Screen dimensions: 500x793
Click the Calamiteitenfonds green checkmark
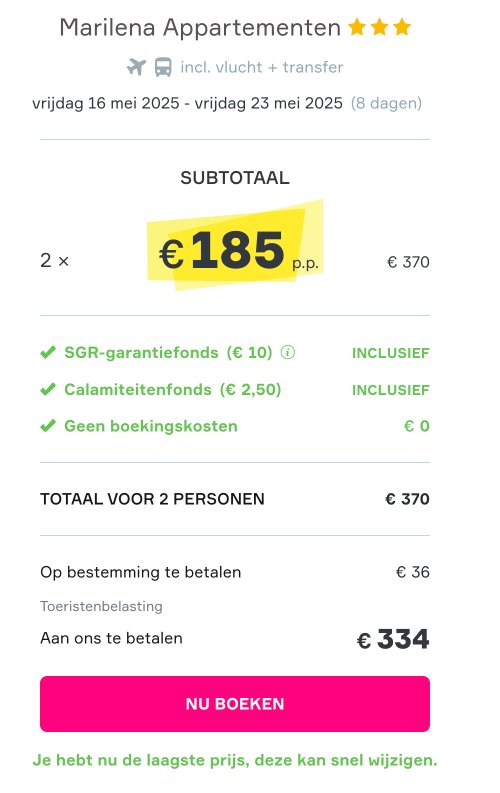pyautogui.click(x=48, y=389)
